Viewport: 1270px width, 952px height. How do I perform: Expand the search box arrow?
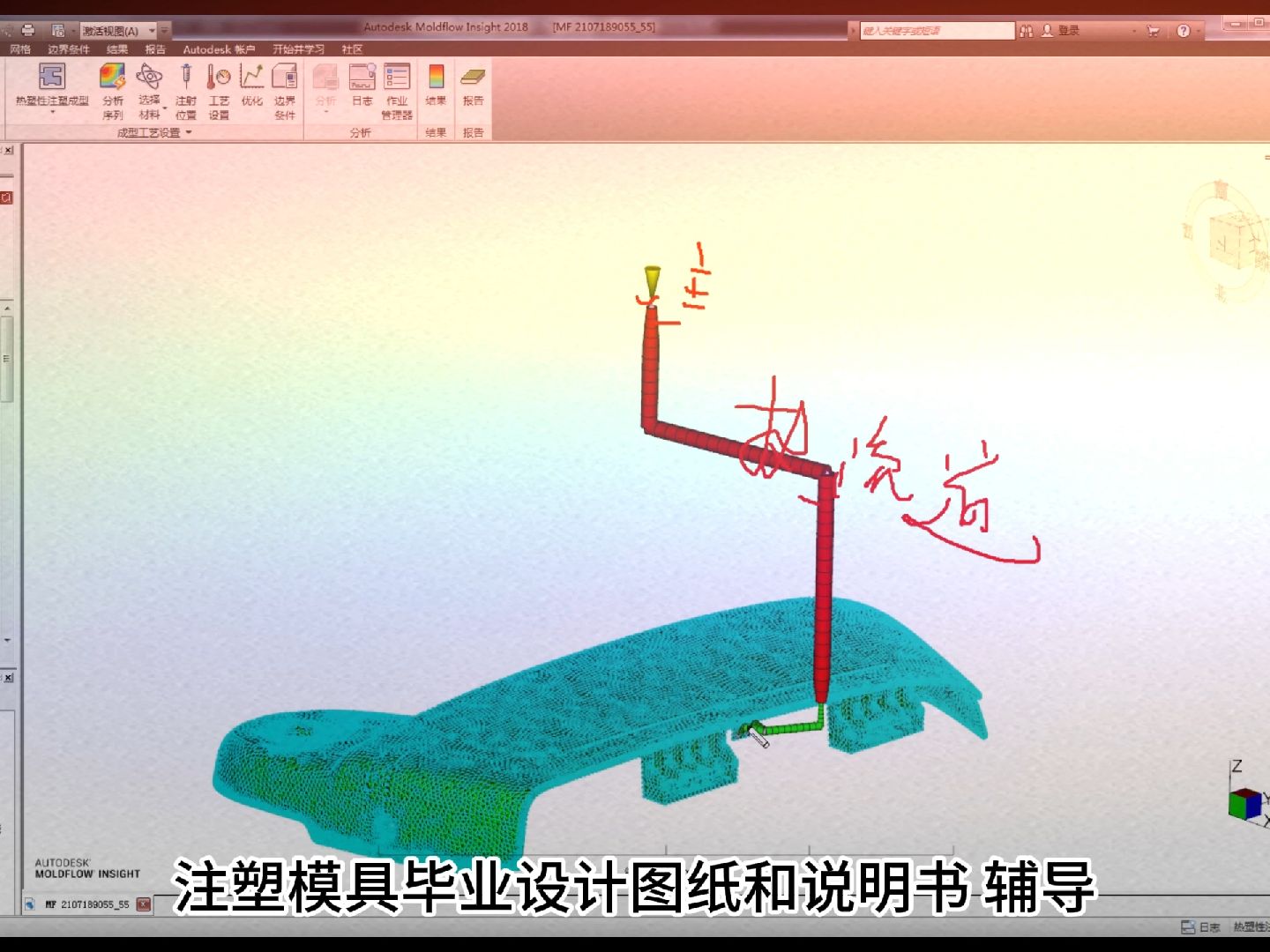pos(853,31)
